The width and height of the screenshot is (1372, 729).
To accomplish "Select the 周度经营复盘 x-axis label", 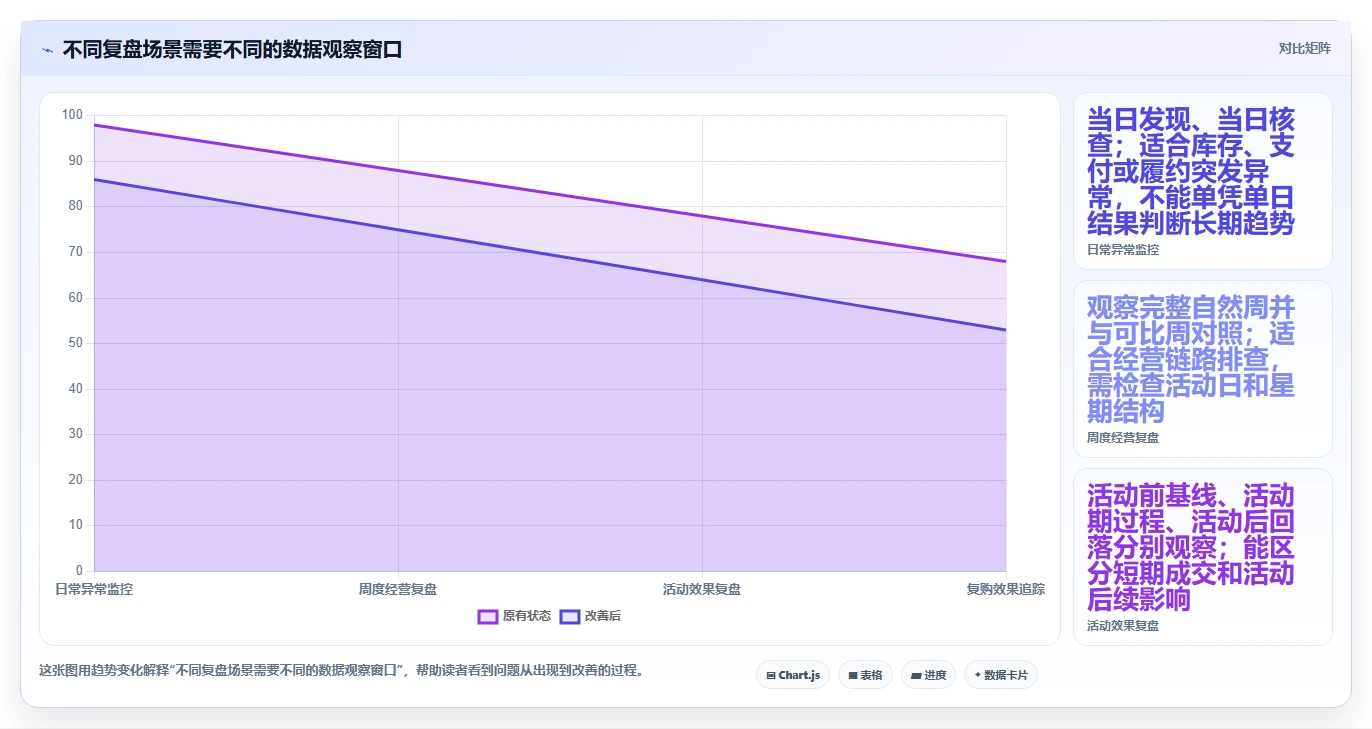I will (398, 589).
